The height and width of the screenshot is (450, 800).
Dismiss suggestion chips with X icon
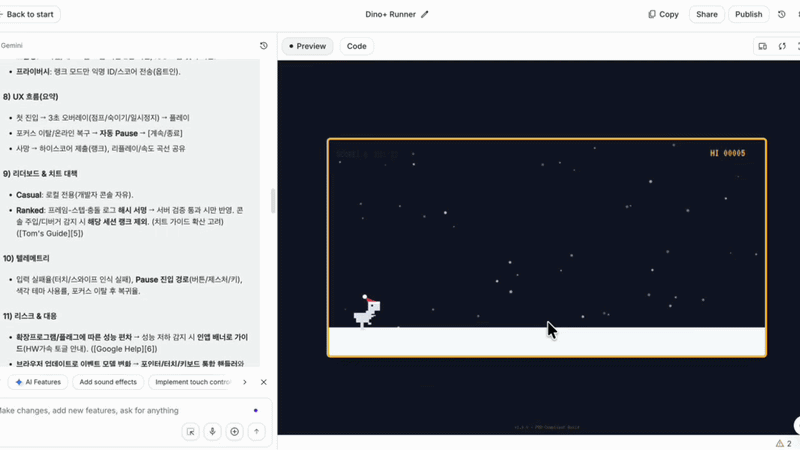click(x=264, y=382)
